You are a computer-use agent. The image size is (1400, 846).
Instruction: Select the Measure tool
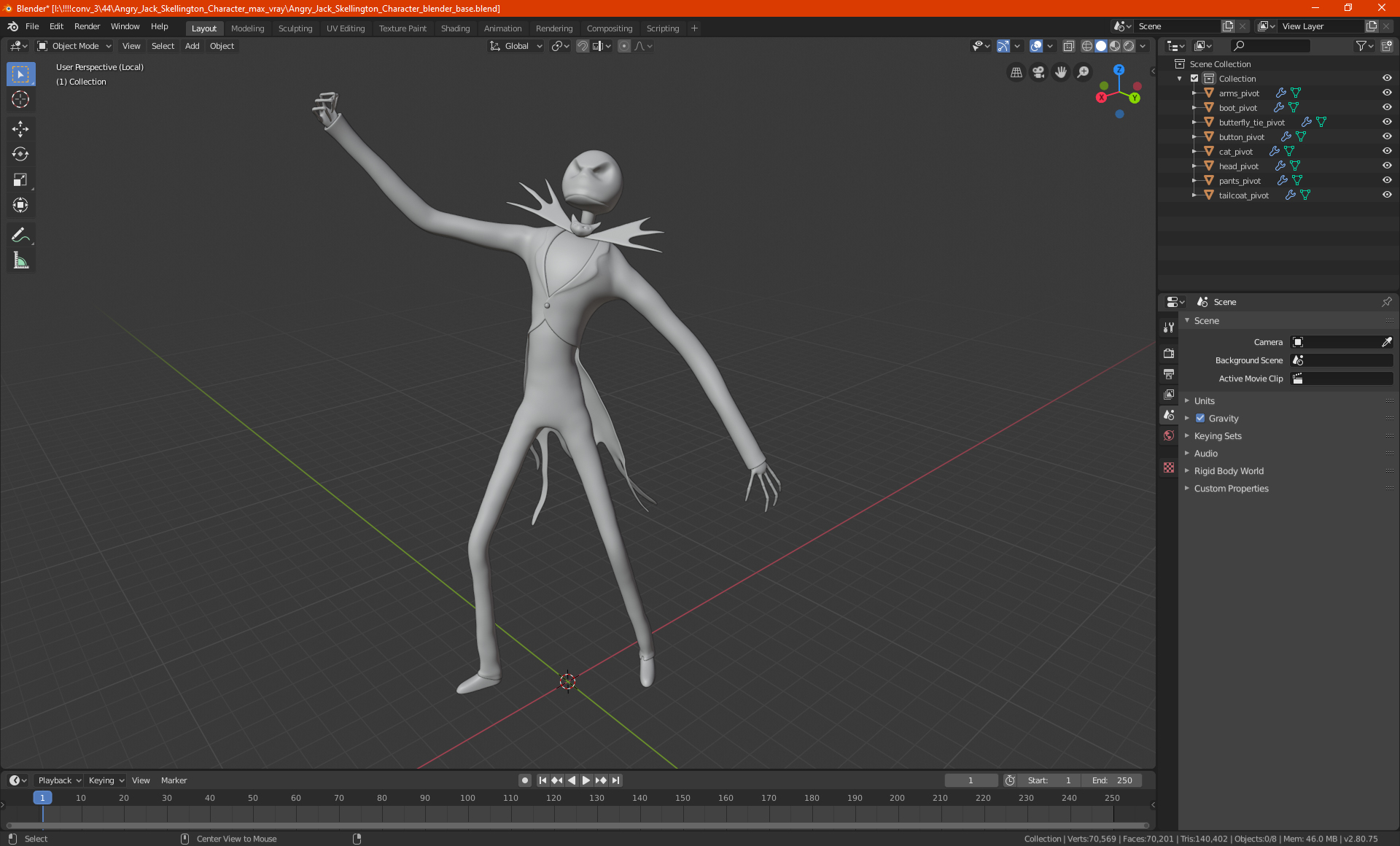point(20,260)
